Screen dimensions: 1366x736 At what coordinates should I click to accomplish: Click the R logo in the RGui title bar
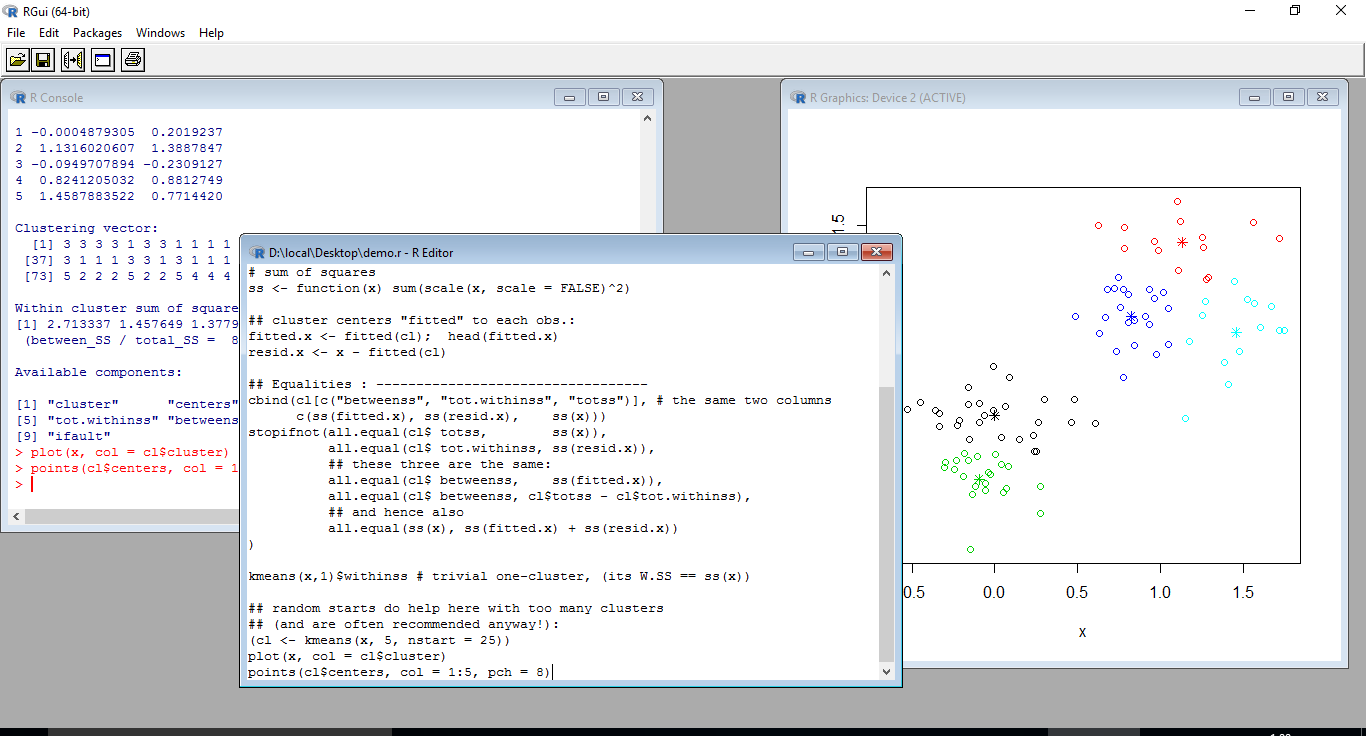[x=10, y=11]
